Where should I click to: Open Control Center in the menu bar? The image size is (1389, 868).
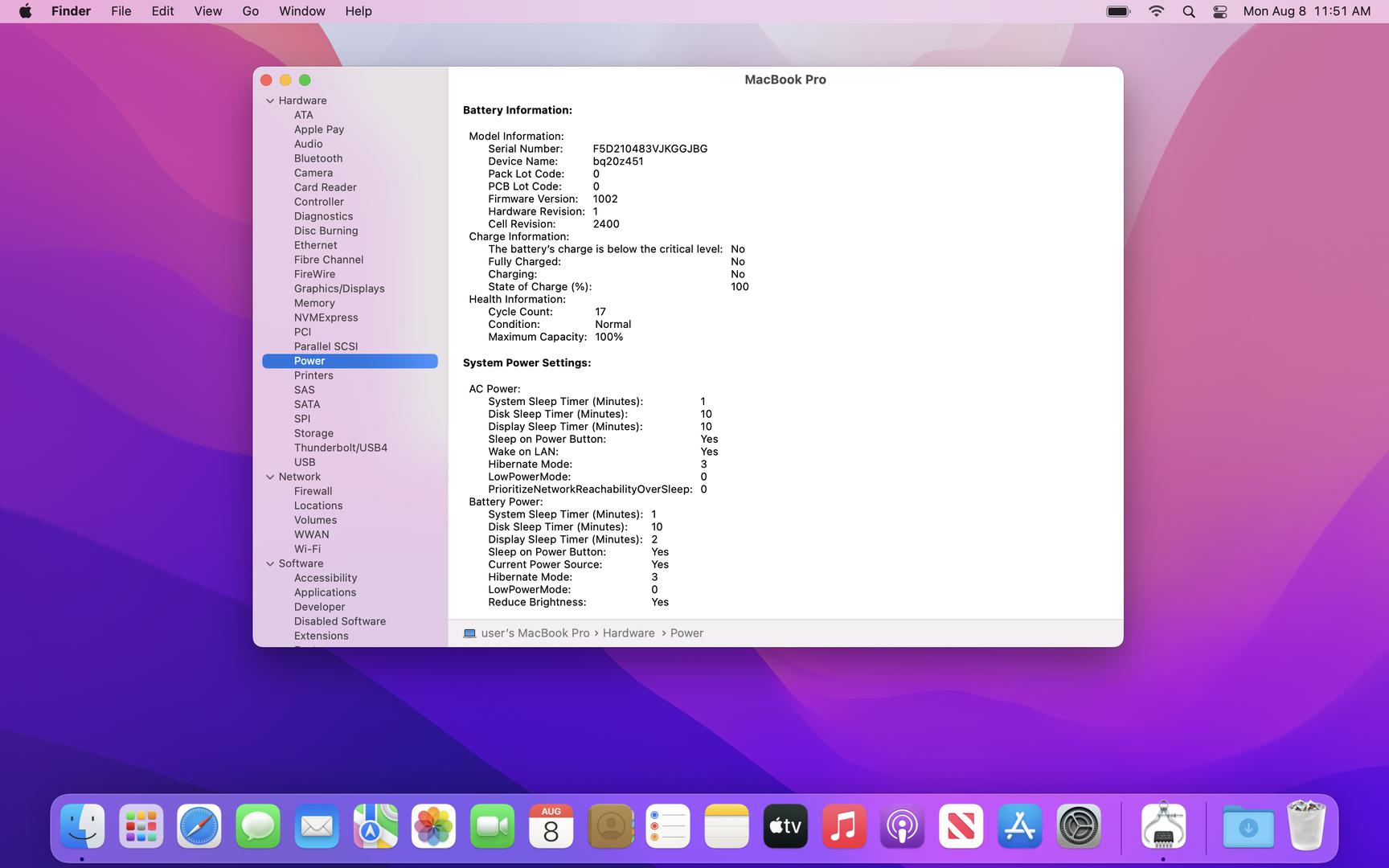click(x=1220, y=11)
